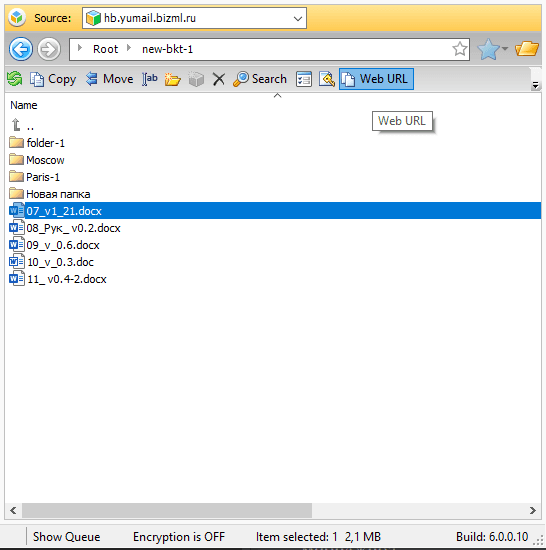This screenshot has height=550, width=546.
Task: Click Build: 6.0.0.10 status text
Action: click(492, 537)
